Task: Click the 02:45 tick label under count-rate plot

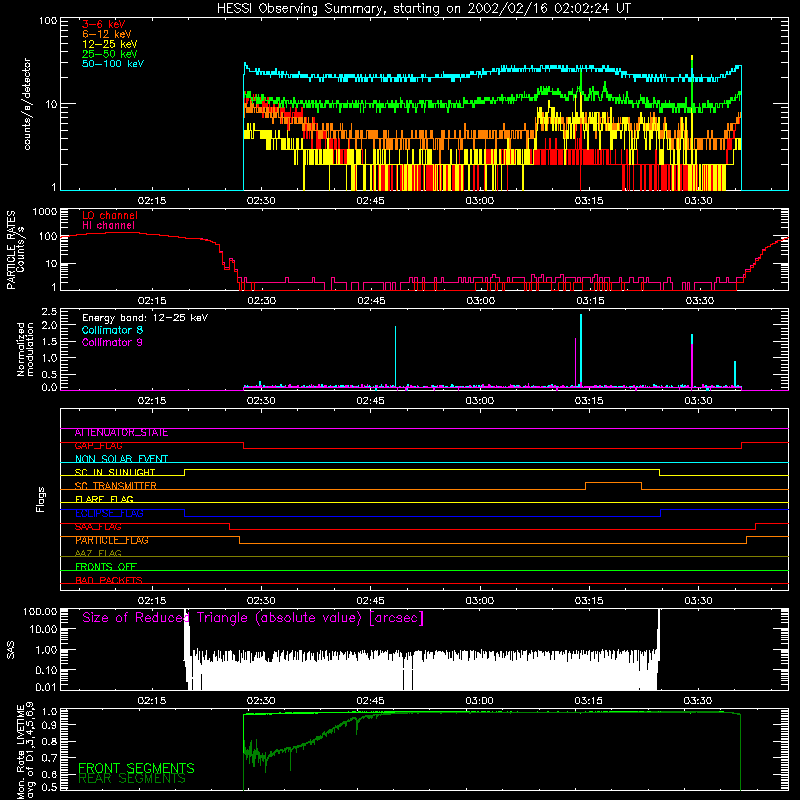Action: click(370, 201)
